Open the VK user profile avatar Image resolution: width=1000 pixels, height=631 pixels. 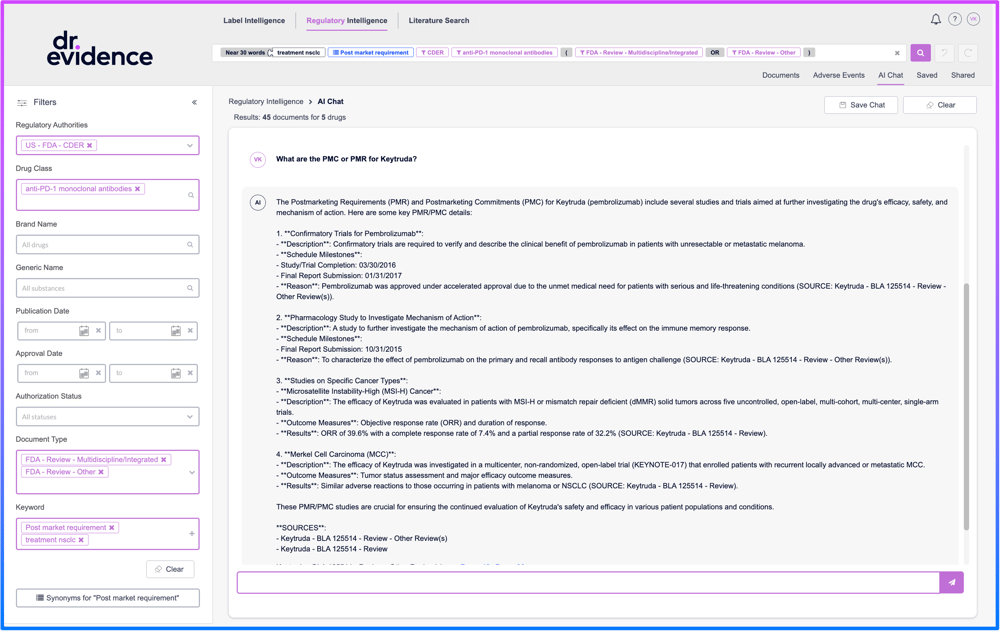click(973, 19)
